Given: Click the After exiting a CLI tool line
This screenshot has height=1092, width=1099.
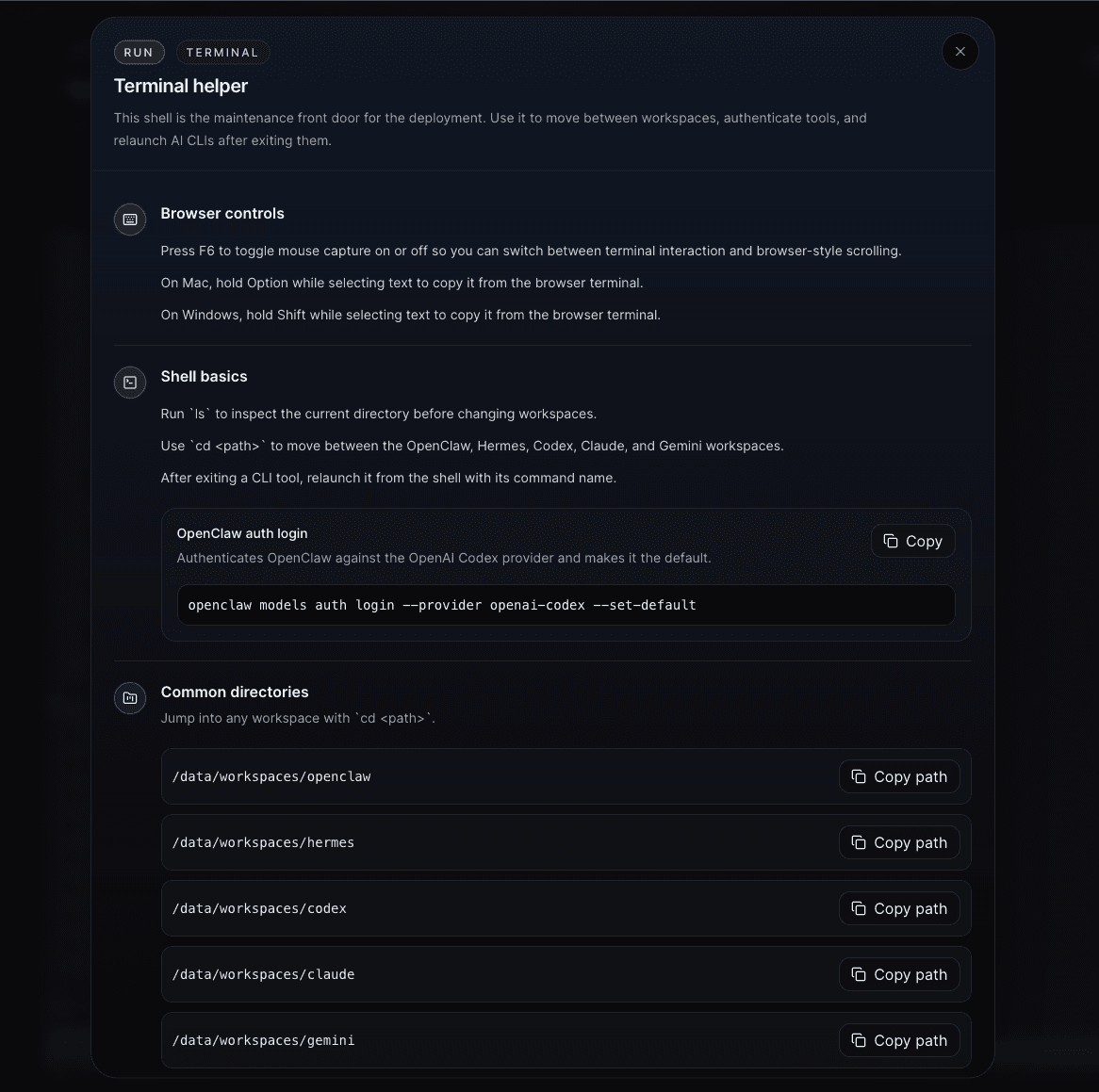Looking at the screenshot, I should tap(388, 478).
